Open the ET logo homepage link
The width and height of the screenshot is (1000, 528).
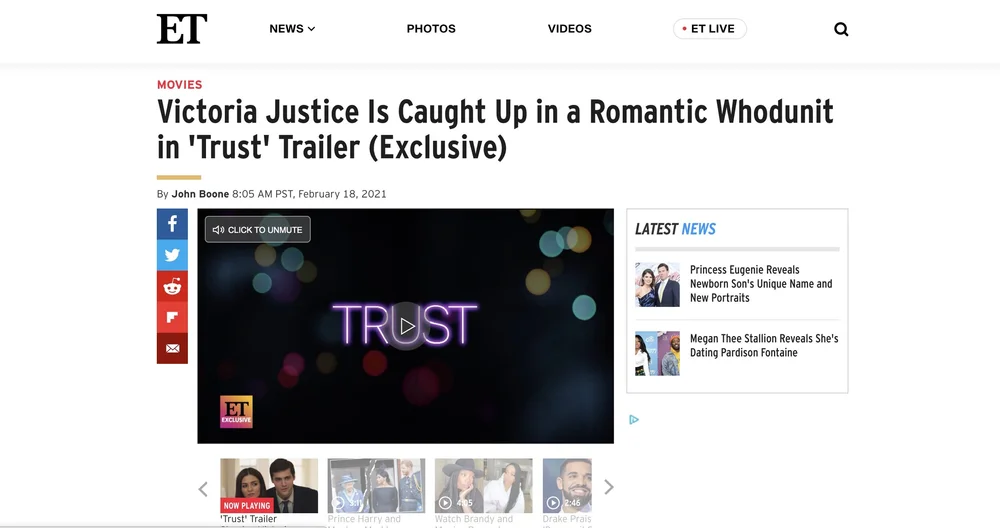coord(182,29)
